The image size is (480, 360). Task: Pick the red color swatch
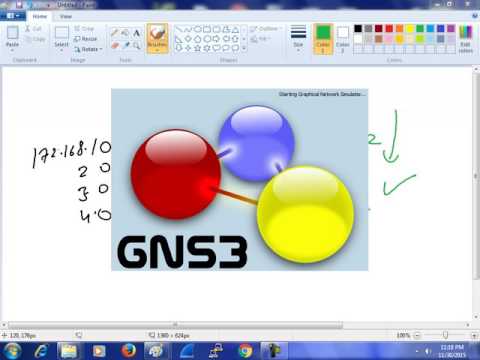point(389,29)
